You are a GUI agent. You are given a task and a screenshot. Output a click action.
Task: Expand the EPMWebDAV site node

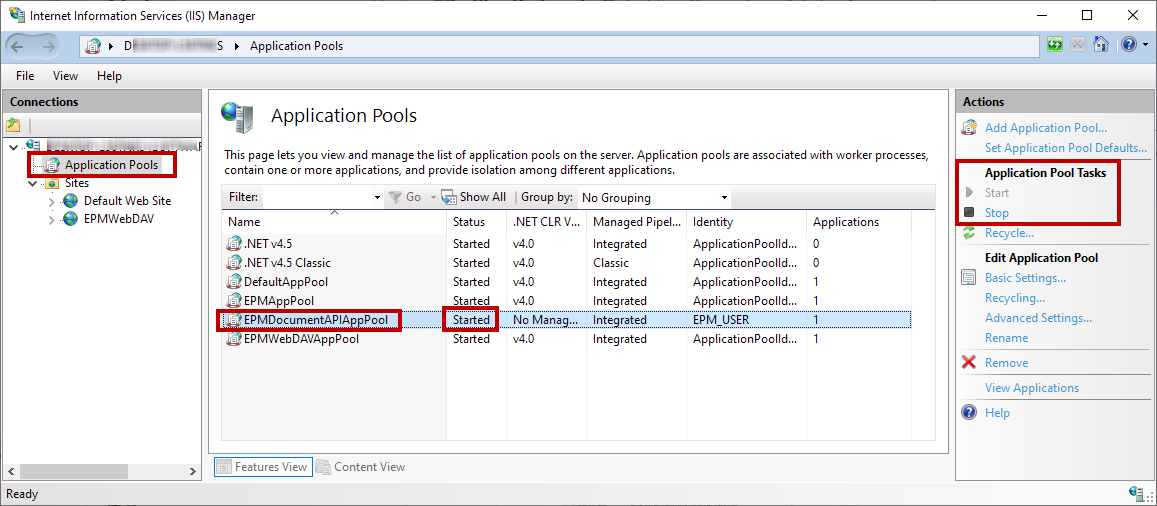tap(52, 220)
